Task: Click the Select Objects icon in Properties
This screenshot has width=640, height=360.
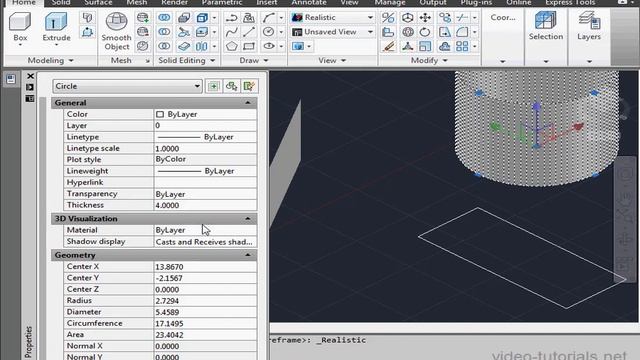Action: 231,86
